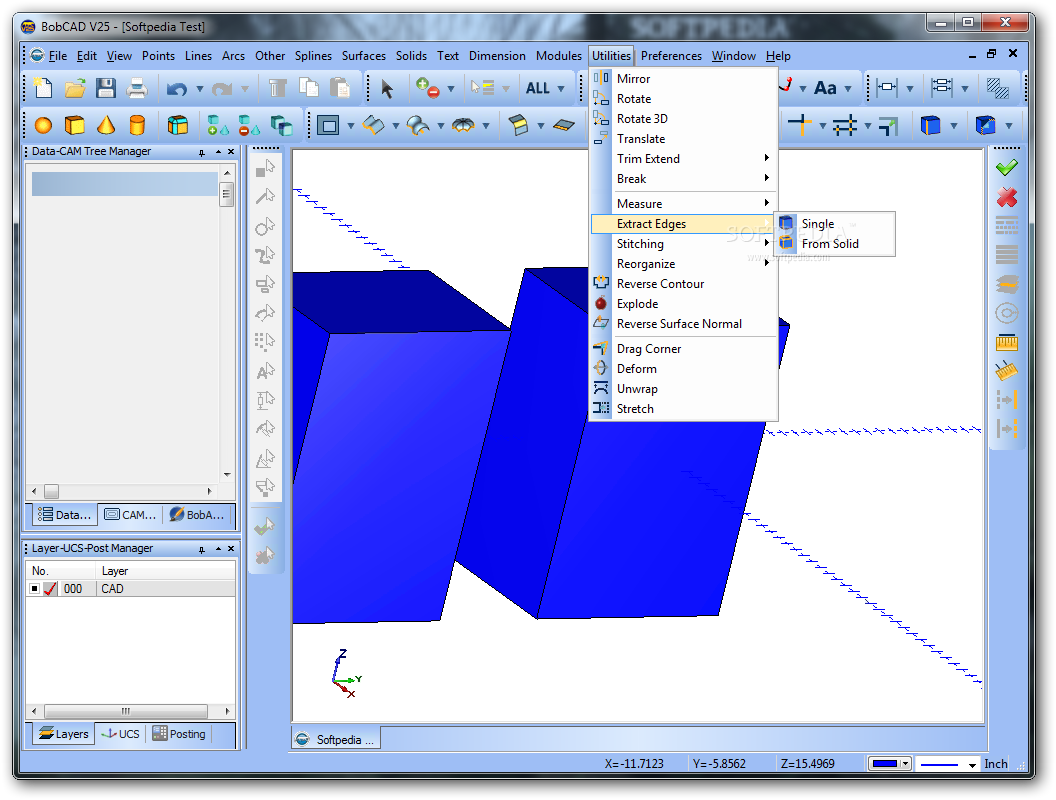Open the color selector dropdown in status bar
1056x800 pixels.
pos(905,764)
